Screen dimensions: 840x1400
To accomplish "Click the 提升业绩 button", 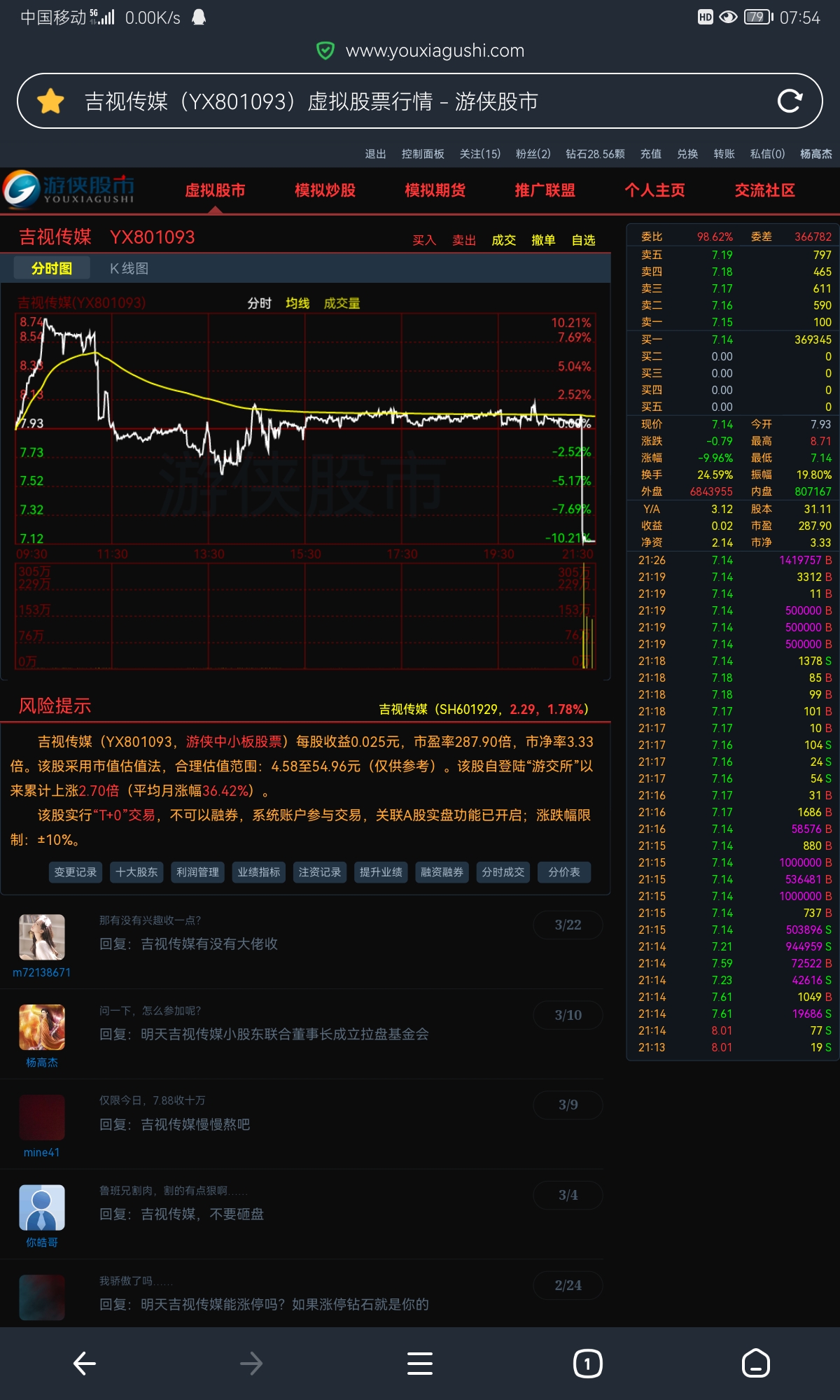I will coord(381,872).
